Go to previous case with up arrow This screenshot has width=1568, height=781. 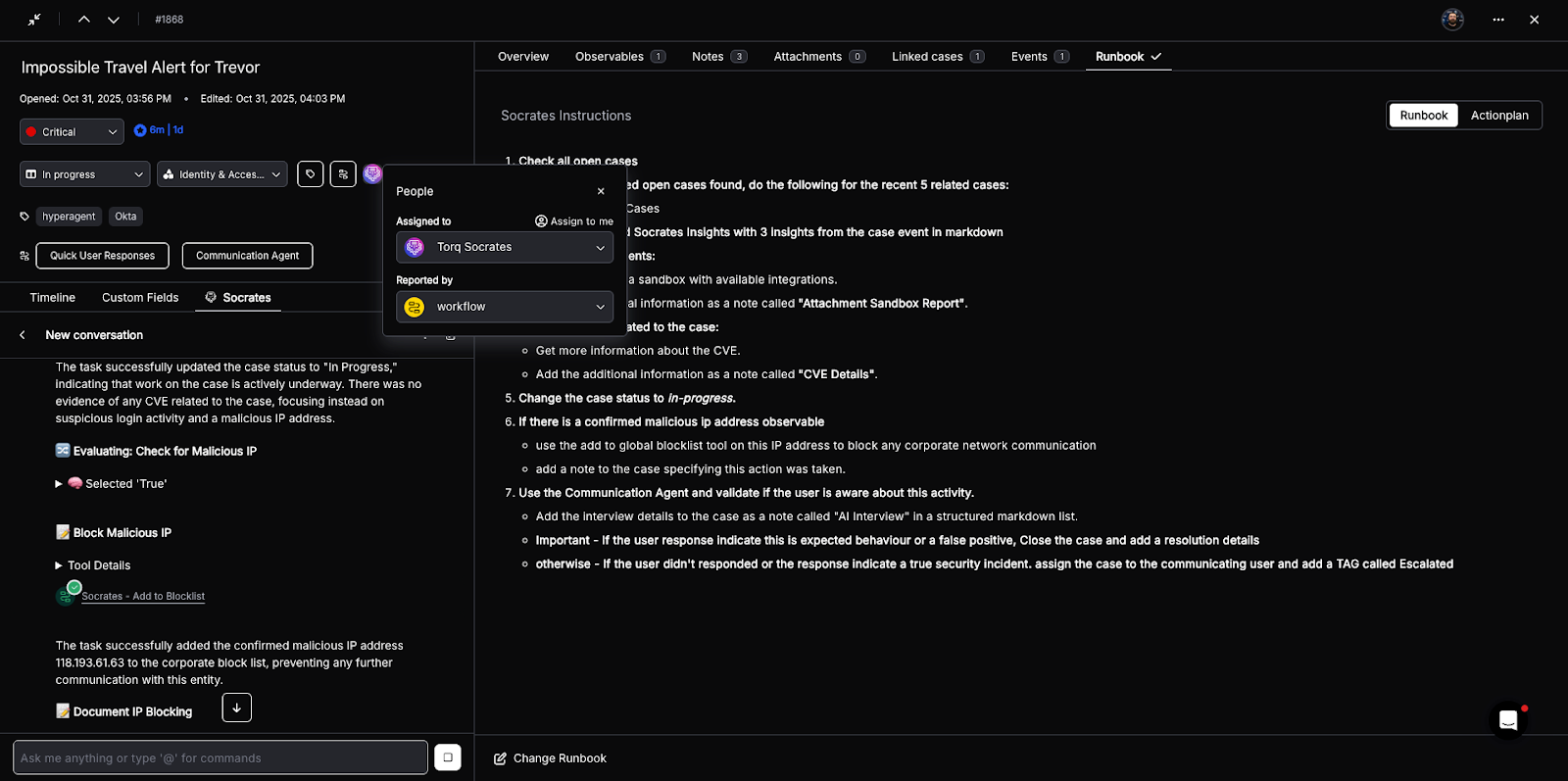84,20
